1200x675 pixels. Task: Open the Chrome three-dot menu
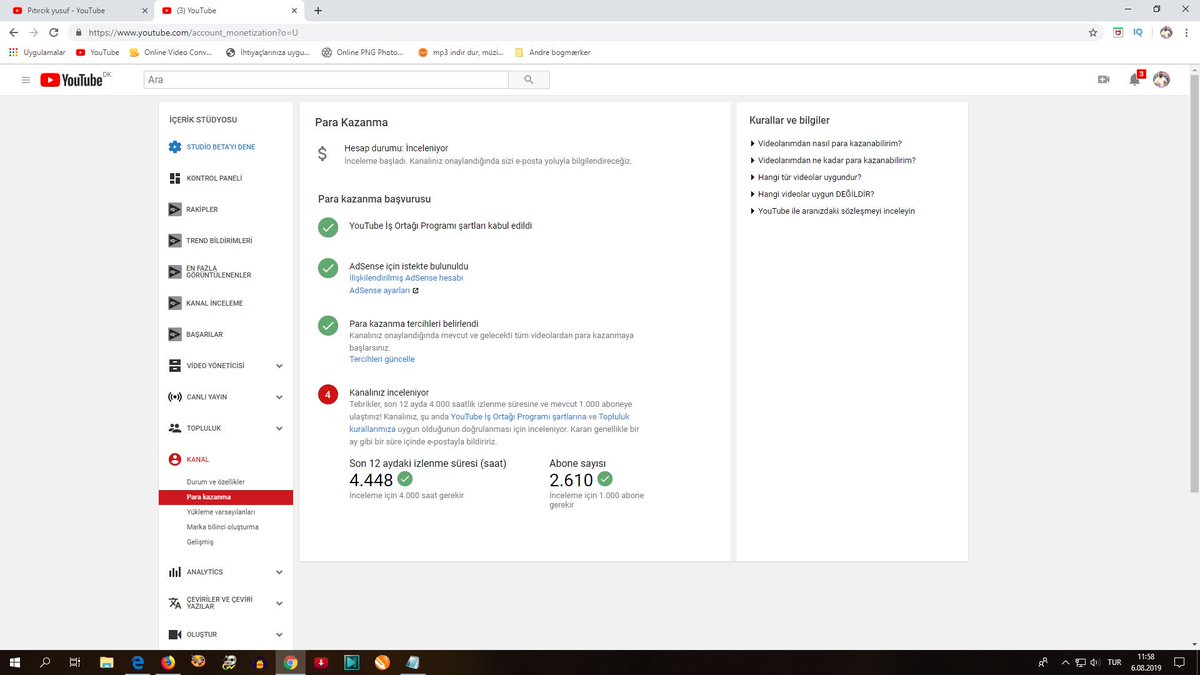pyautogui.click(x=1188, y=32)
